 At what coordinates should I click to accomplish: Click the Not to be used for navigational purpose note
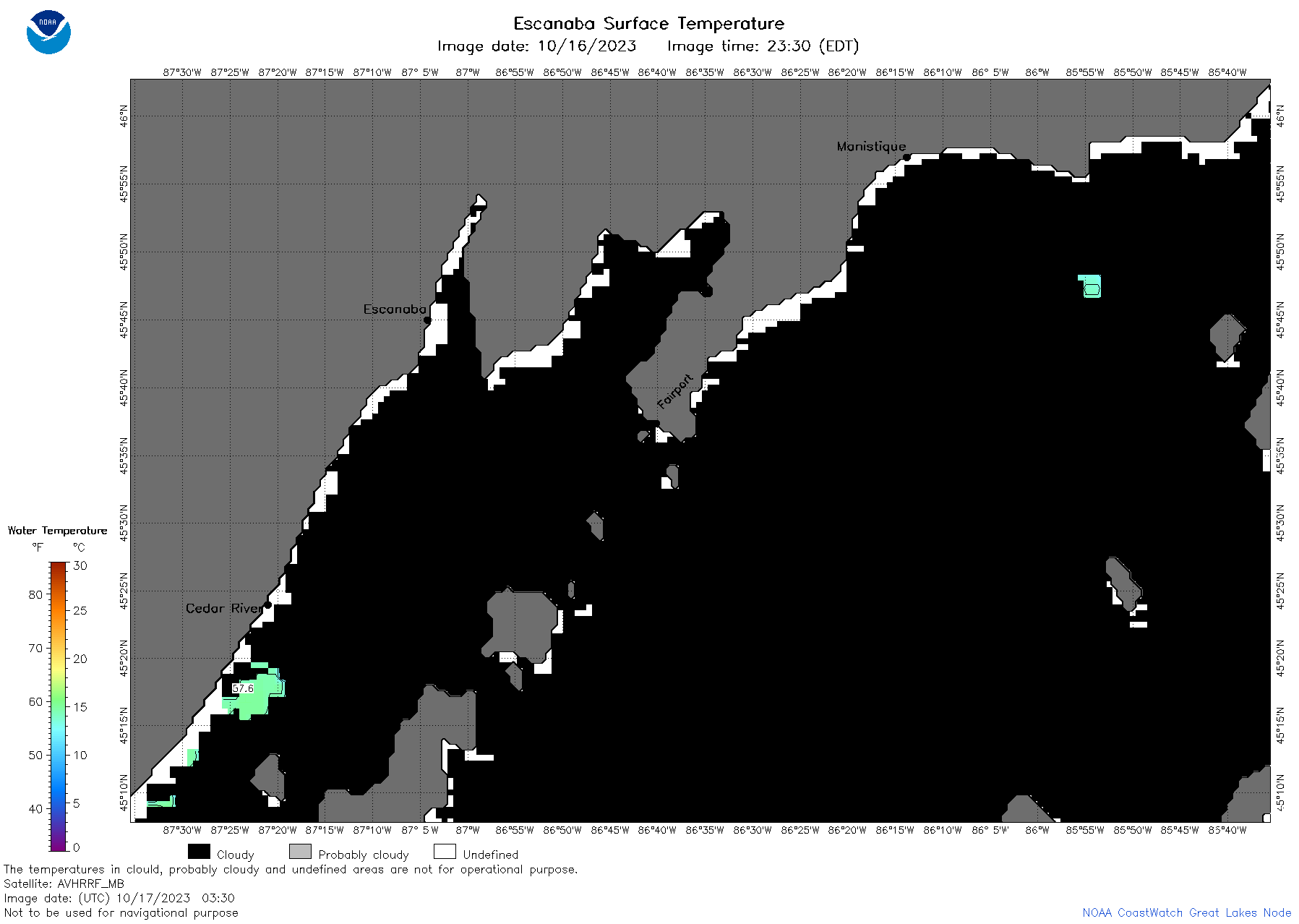pyautogui.click(x=121, y=912)
